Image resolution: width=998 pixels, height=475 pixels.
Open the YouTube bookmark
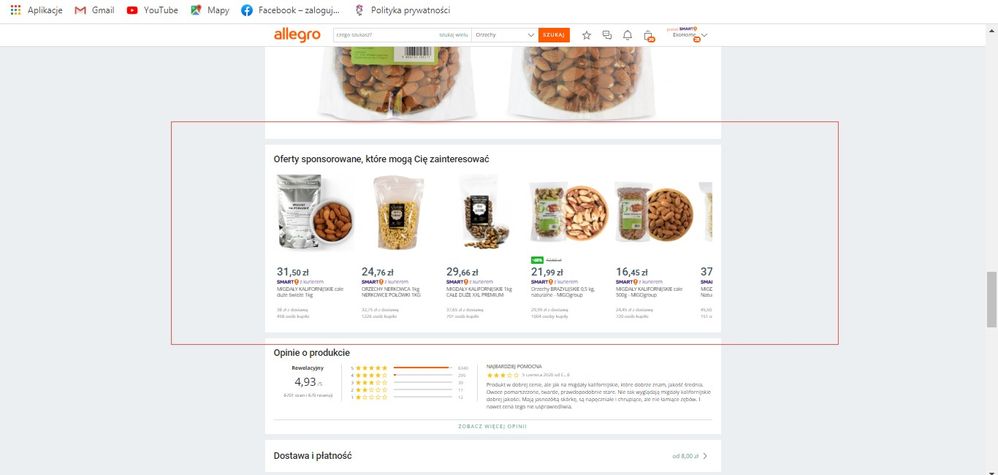click(152, 10)
